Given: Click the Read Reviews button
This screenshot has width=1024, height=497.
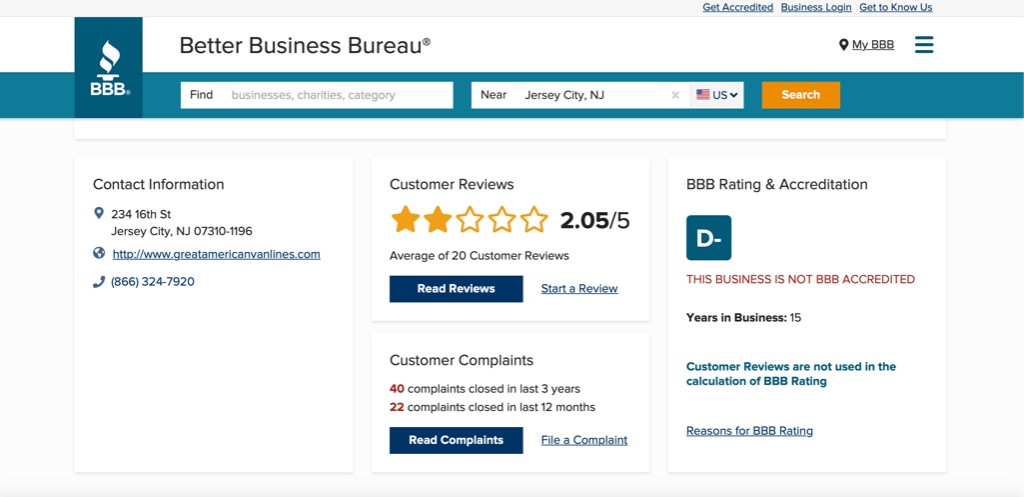Looking at the screenshot, I should click(x=456, y=289).
